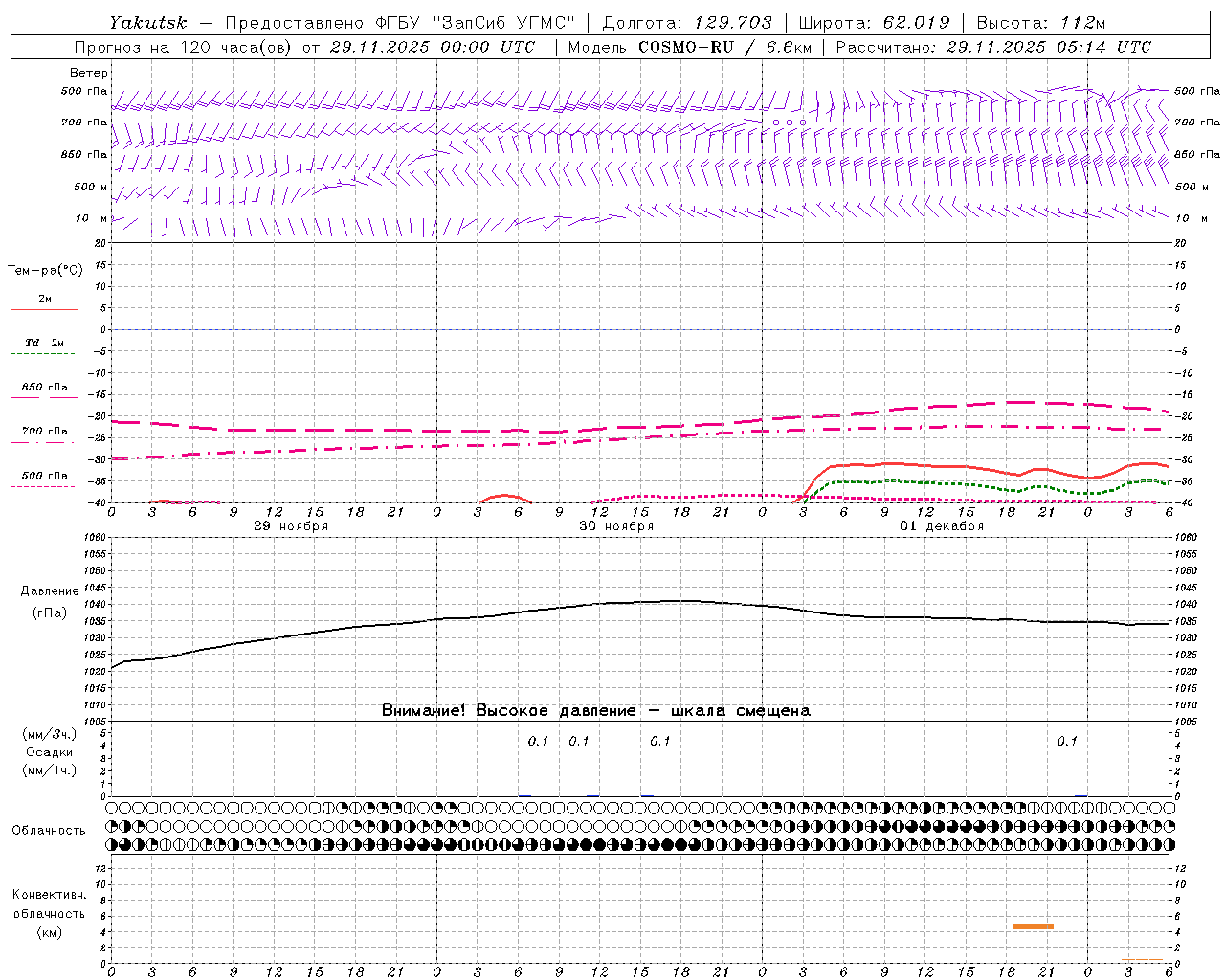Click the '(гПа)' pressure unit label
The image size is (1225, 980).
click(50, 613)
